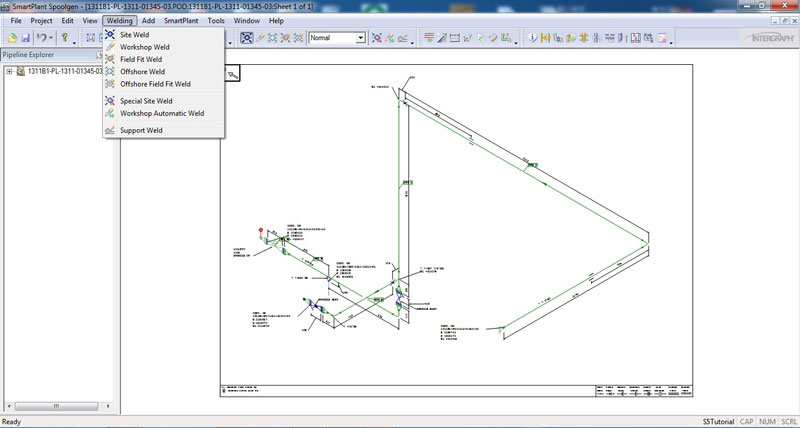The image size is (800, 428).
Task: Open a file with the folder icon
Action: 12,38
